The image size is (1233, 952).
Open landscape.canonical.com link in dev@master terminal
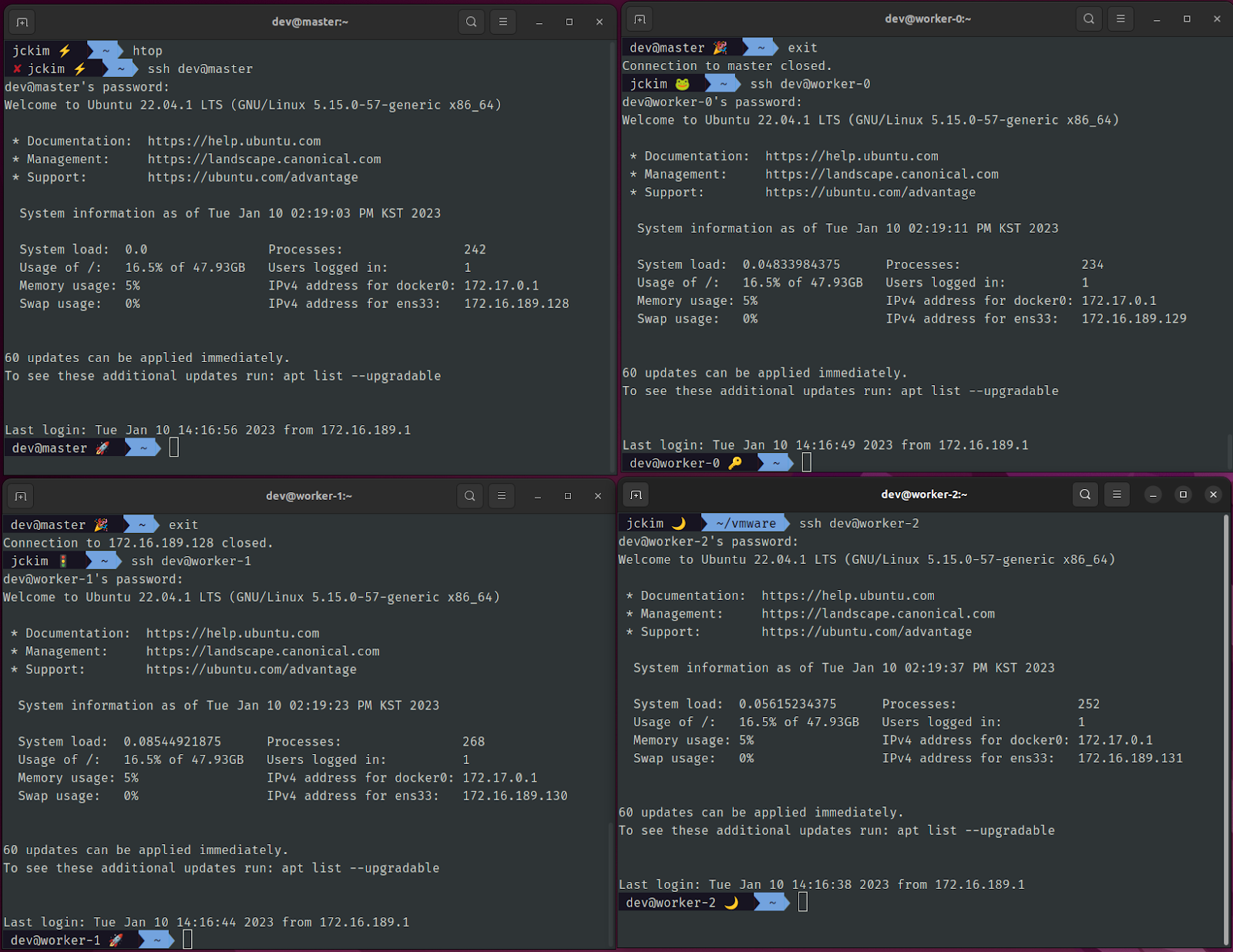pyautogui.click(x=264, y=159)
